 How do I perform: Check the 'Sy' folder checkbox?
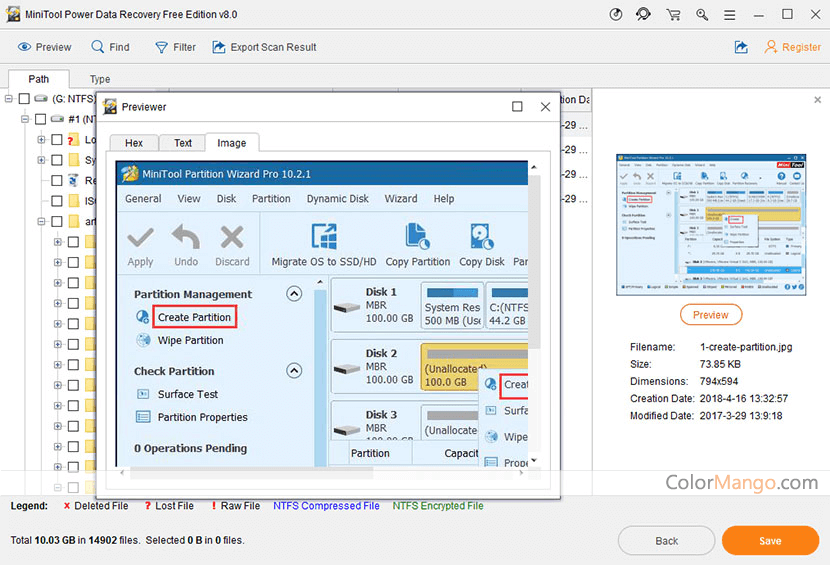click(57, 160)
